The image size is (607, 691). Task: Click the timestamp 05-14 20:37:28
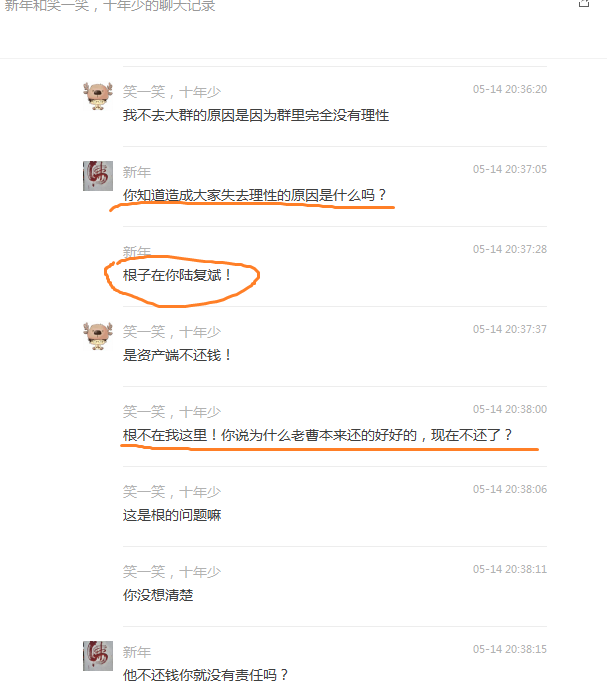[510, 249]
